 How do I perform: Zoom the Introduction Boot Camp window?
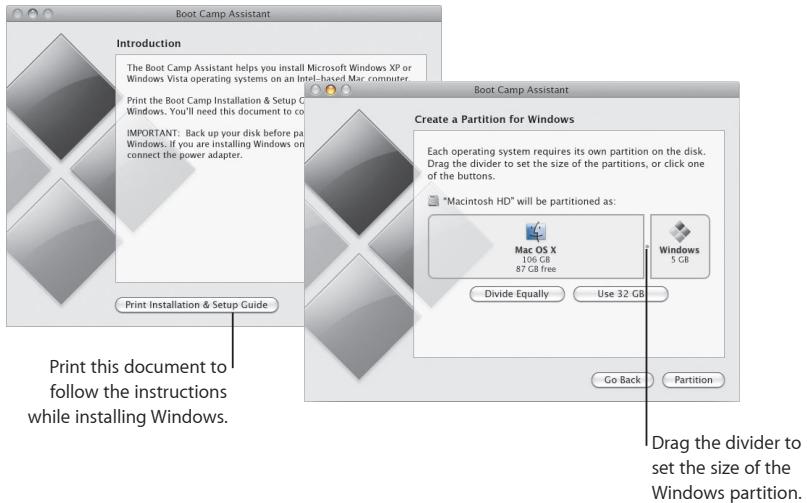47,14
